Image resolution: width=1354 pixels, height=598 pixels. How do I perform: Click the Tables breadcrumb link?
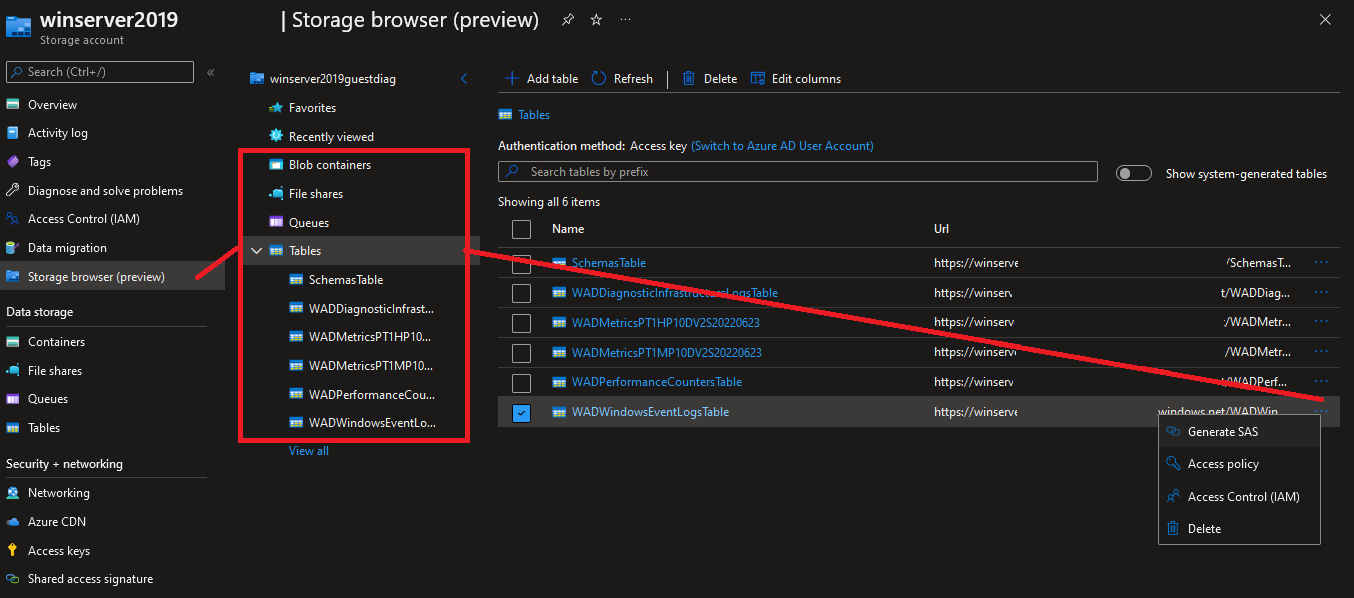(534, 115)
